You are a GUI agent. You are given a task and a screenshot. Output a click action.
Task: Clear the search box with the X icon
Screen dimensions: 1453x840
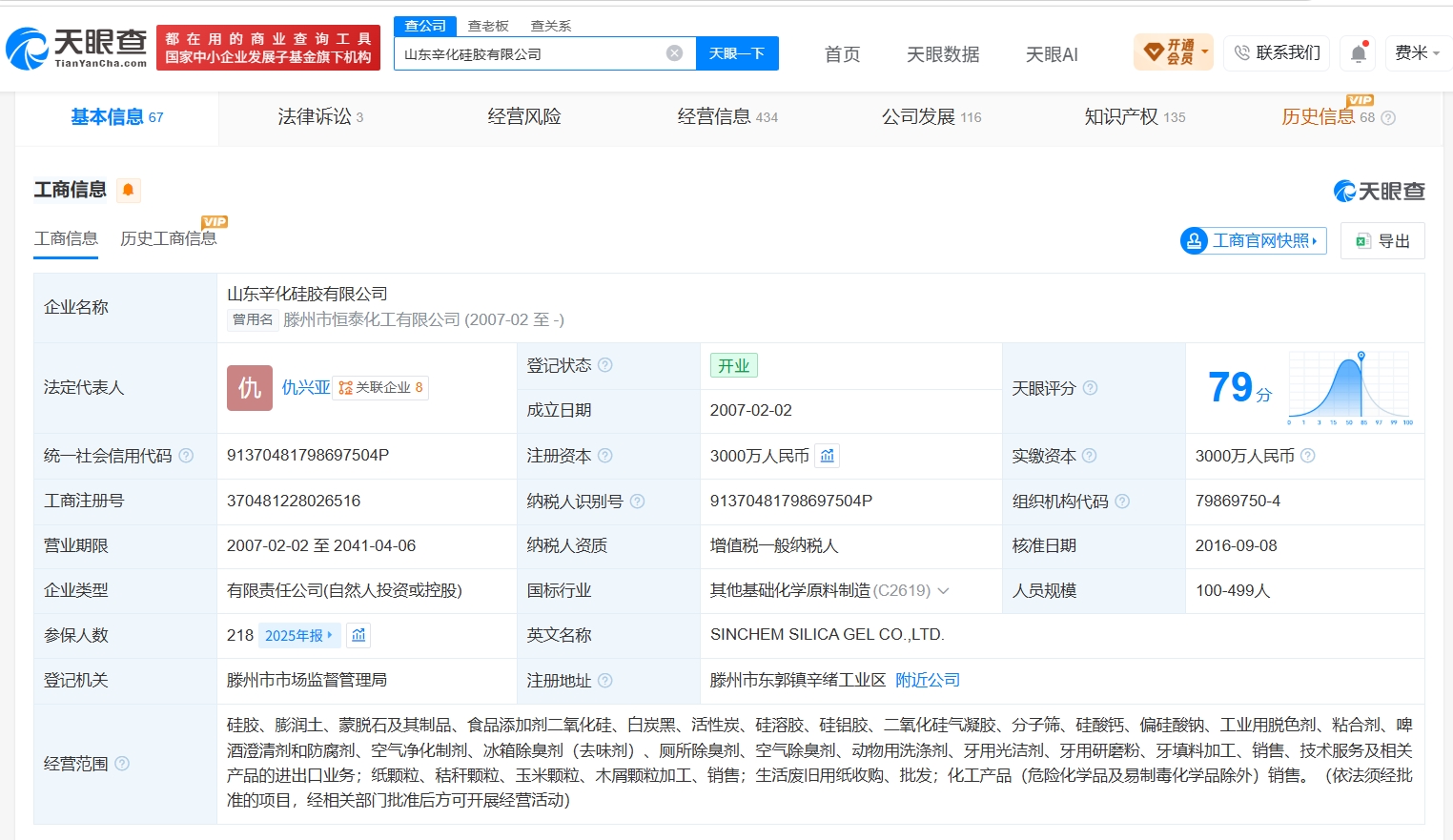pyautogui.click(x=674, y=53)
